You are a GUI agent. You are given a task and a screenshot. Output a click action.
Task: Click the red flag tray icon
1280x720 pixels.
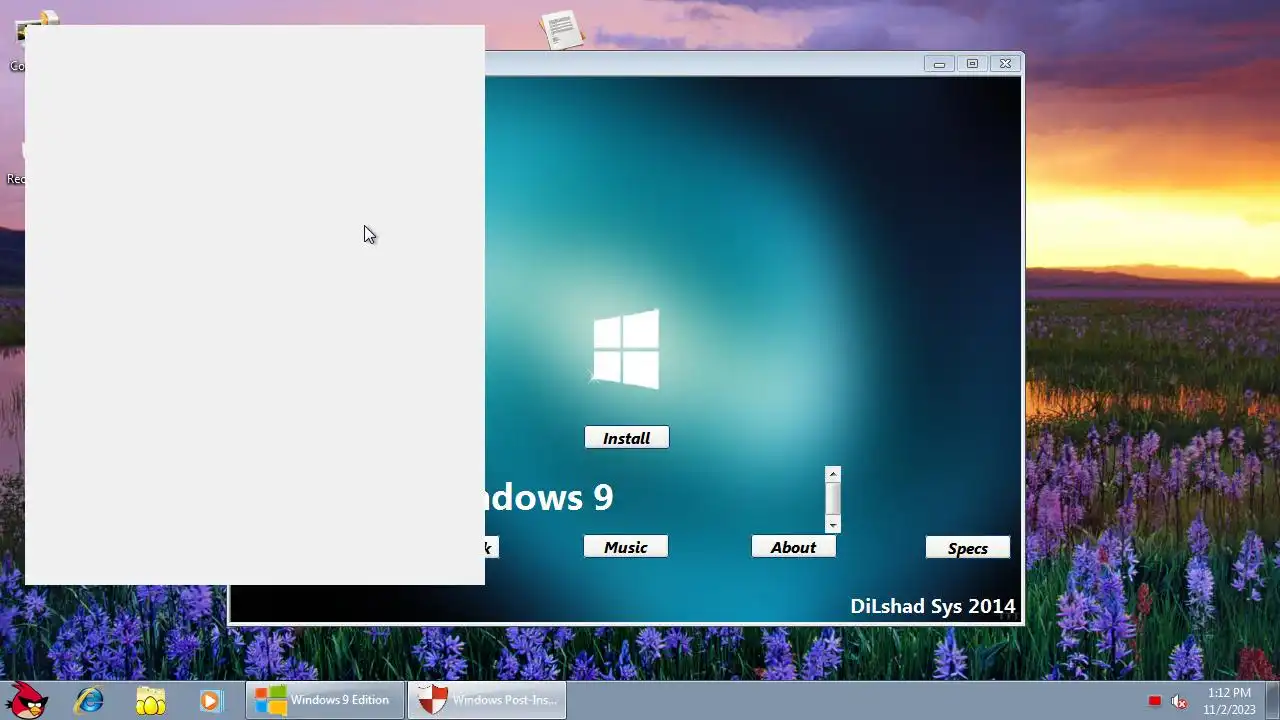click(x=1155, y=701)
